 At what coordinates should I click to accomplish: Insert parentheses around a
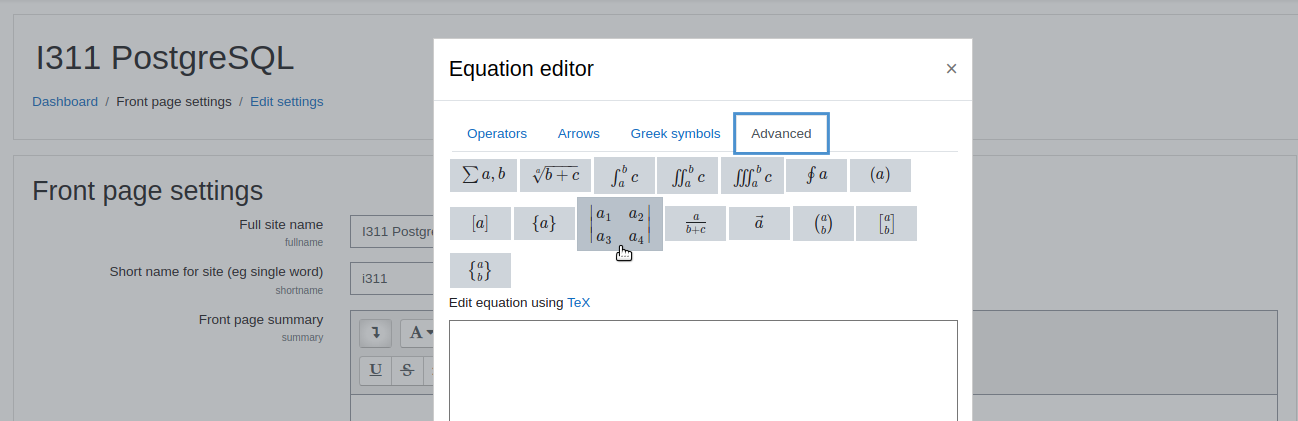880,175
